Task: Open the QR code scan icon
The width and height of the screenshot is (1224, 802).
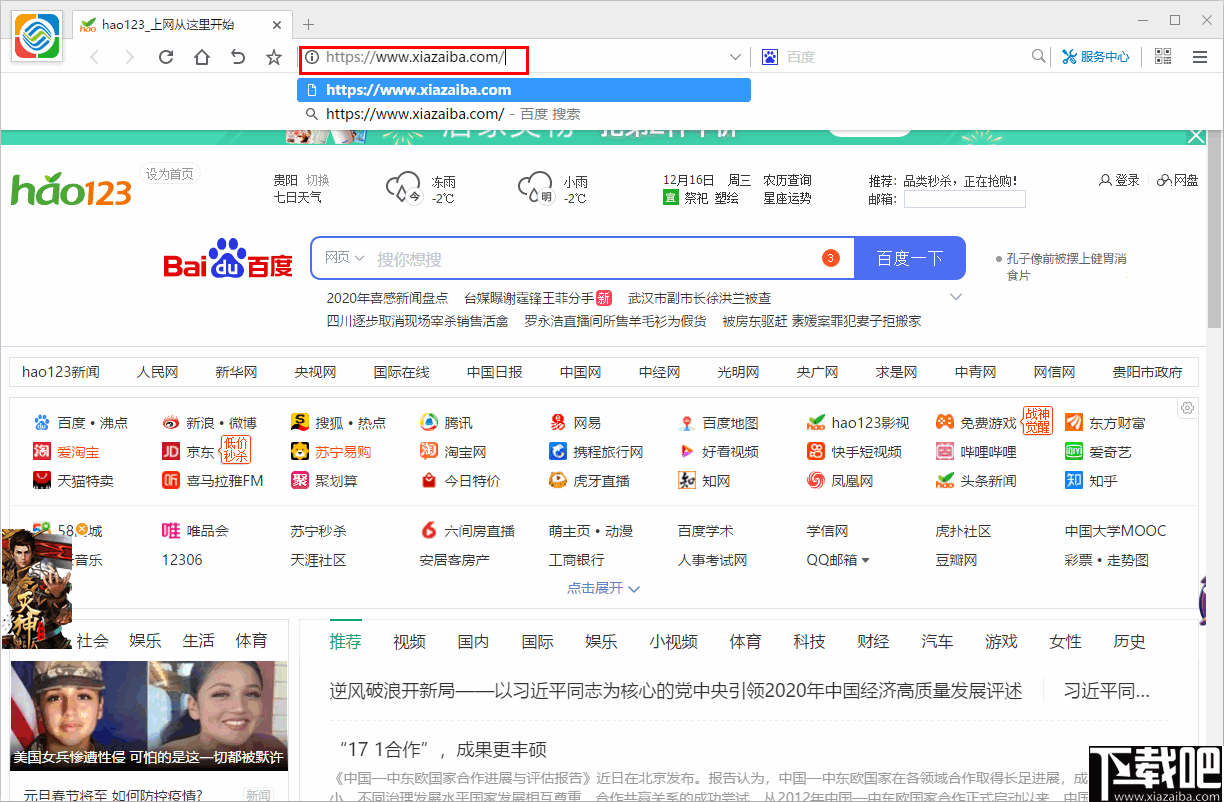Action: 1162,57
